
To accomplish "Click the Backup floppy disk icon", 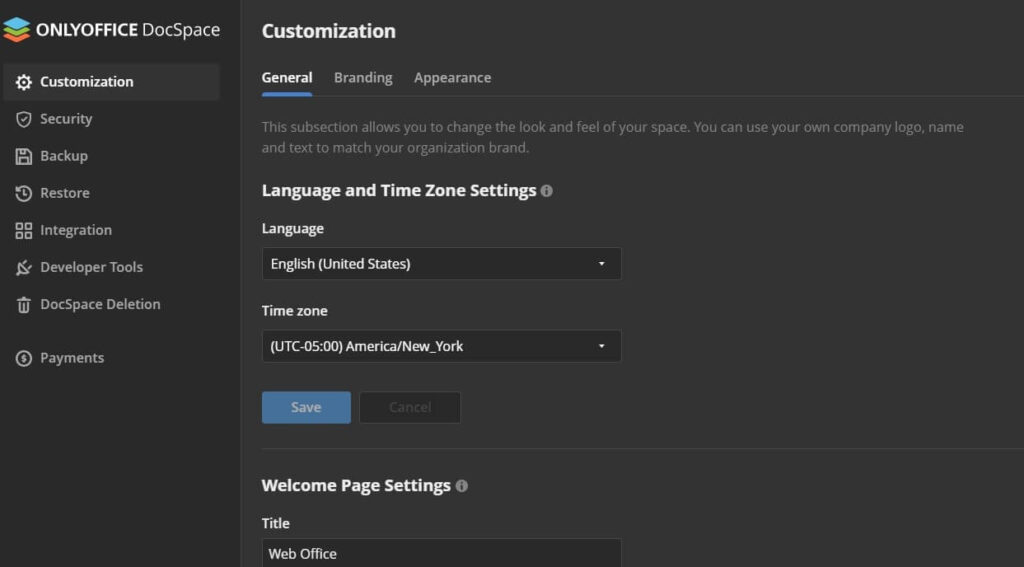I will point(24,156).
